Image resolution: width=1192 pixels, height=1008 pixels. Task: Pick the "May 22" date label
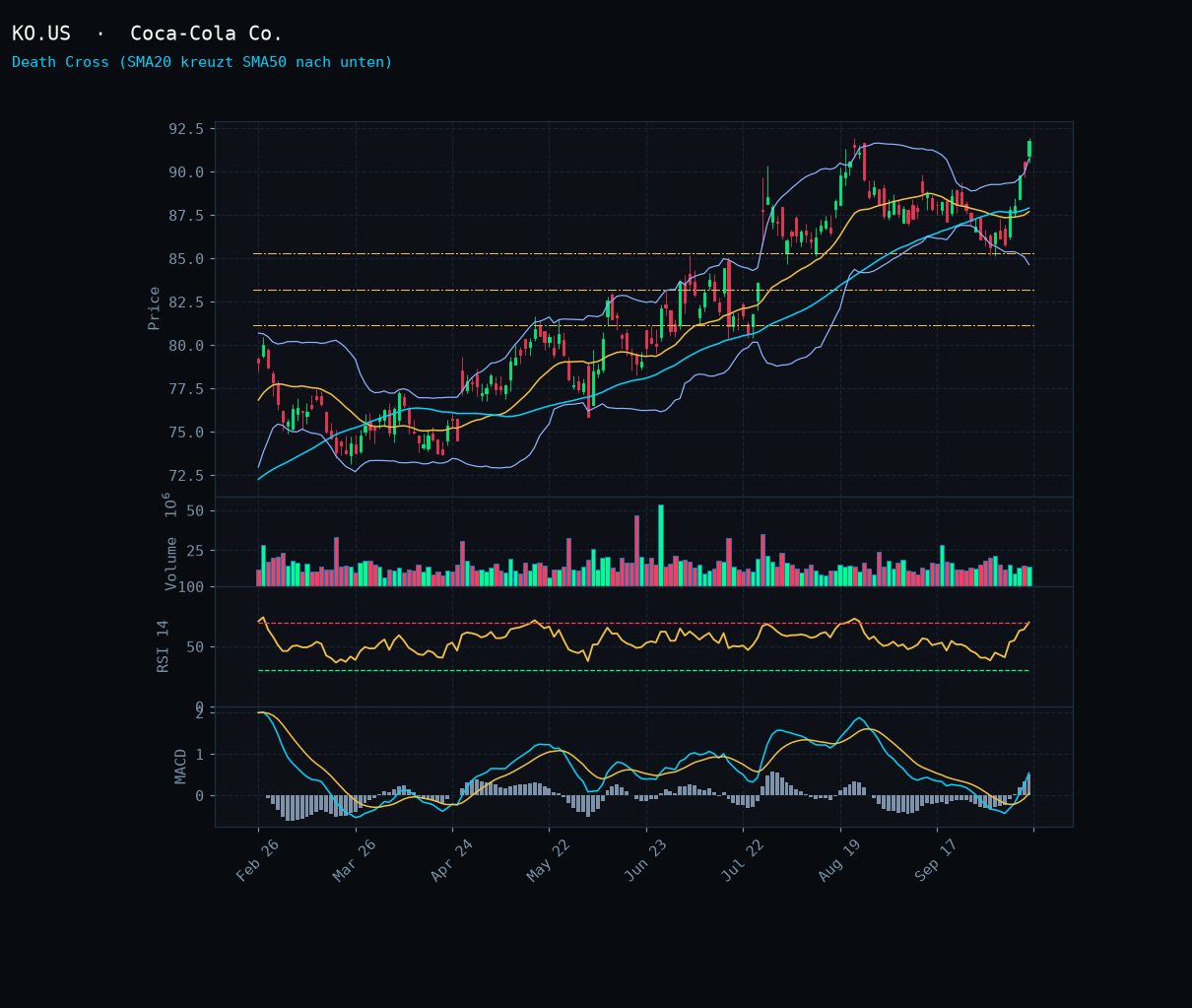[x=549, y=861]
